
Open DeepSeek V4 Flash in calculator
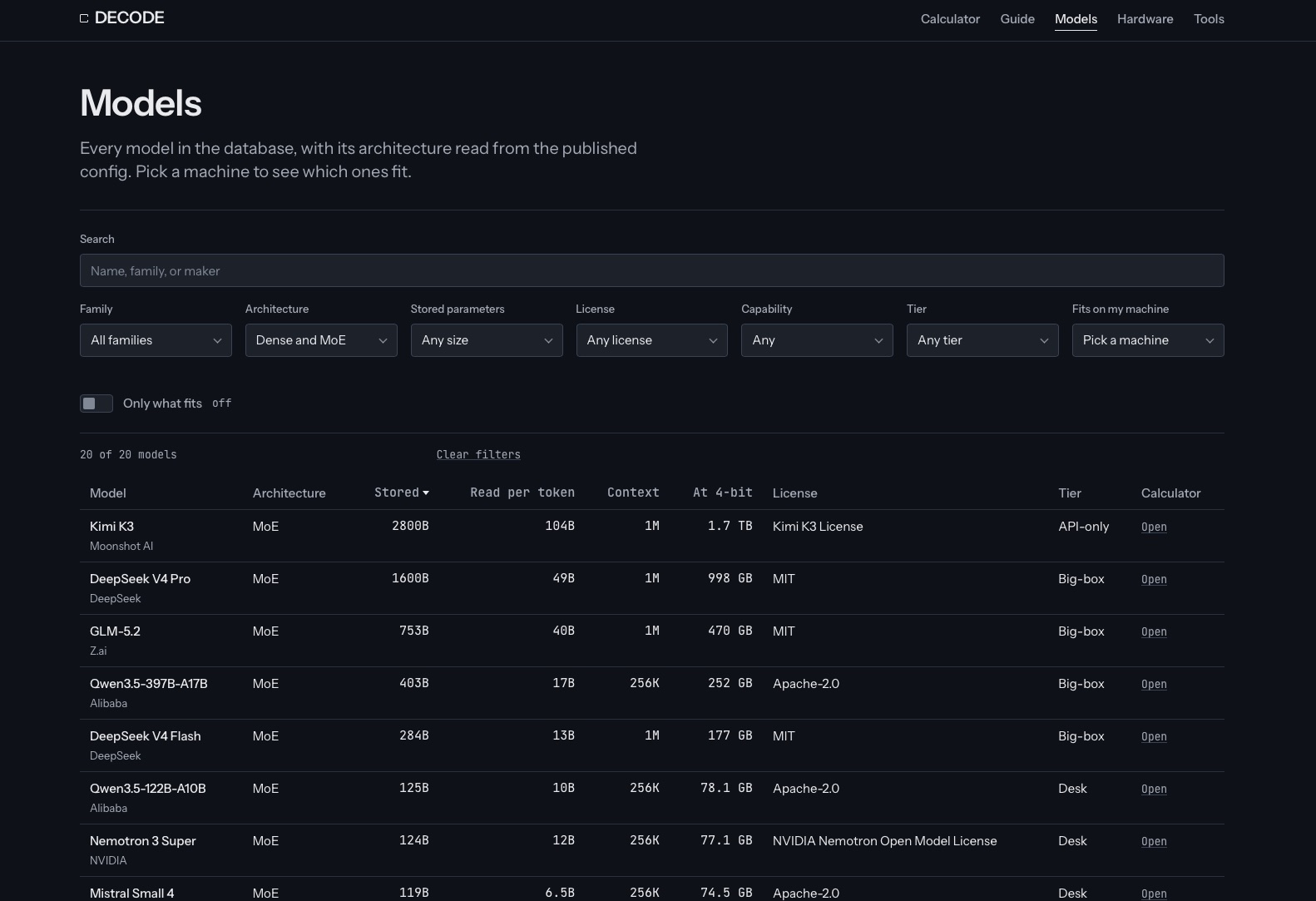click(x=1154, y=736)
